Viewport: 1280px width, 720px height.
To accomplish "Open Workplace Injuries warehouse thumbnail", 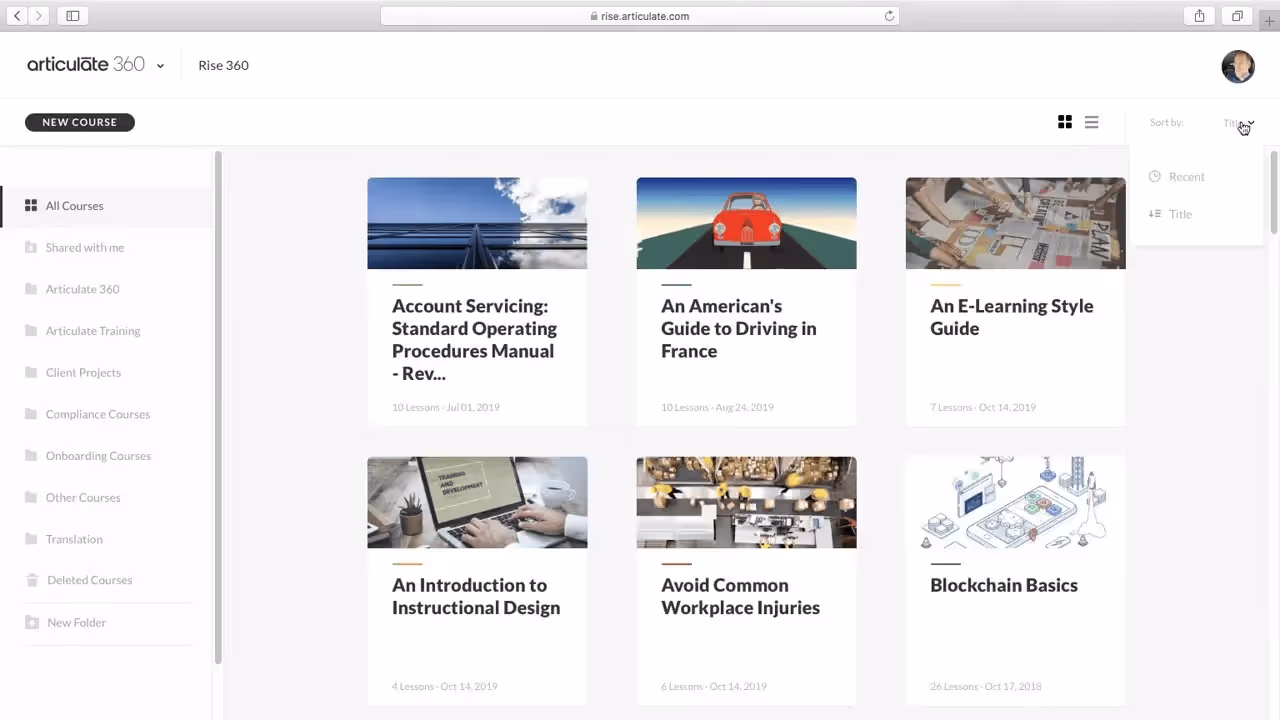I will (x=746, y=502).
